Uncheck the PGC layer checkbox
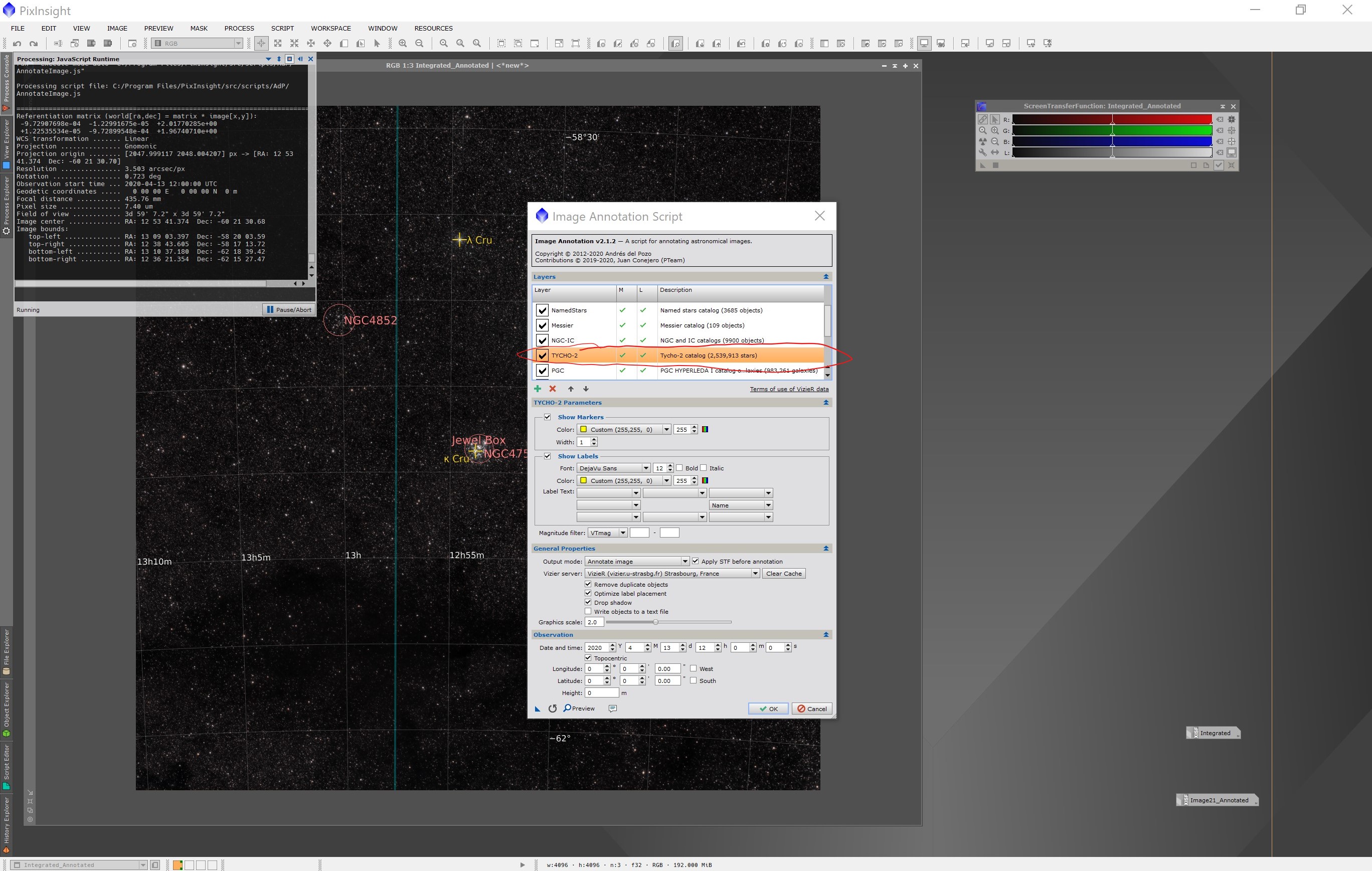 pos(542,370)
